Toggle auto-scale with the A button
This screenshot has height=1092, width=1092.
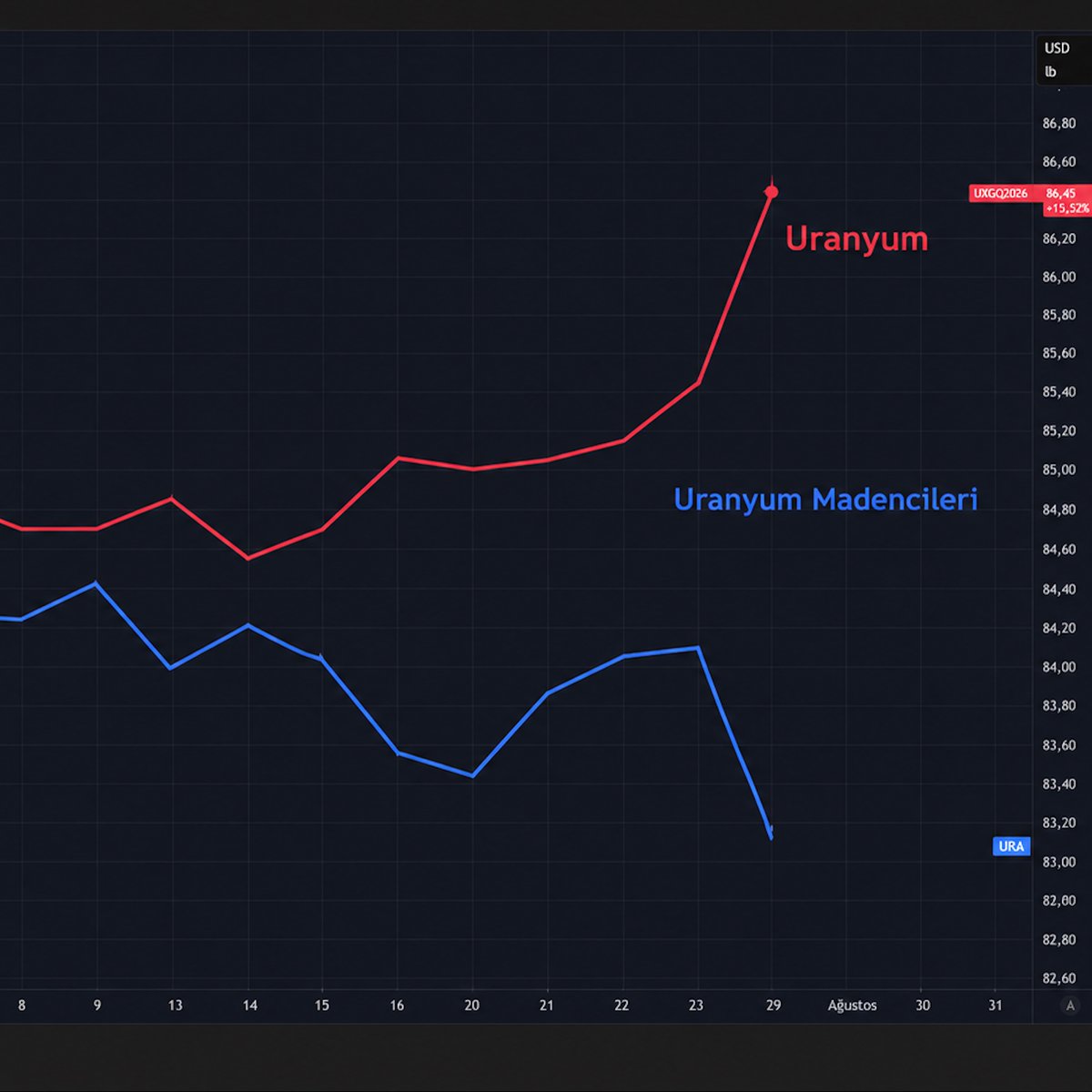1070,1006
